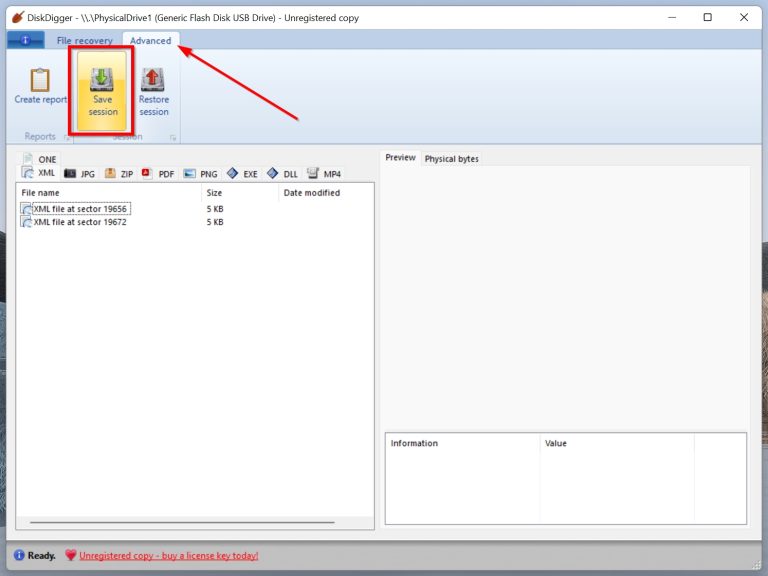Open the Physical bytes tab
768x576 pixels.
pos(451,159)
